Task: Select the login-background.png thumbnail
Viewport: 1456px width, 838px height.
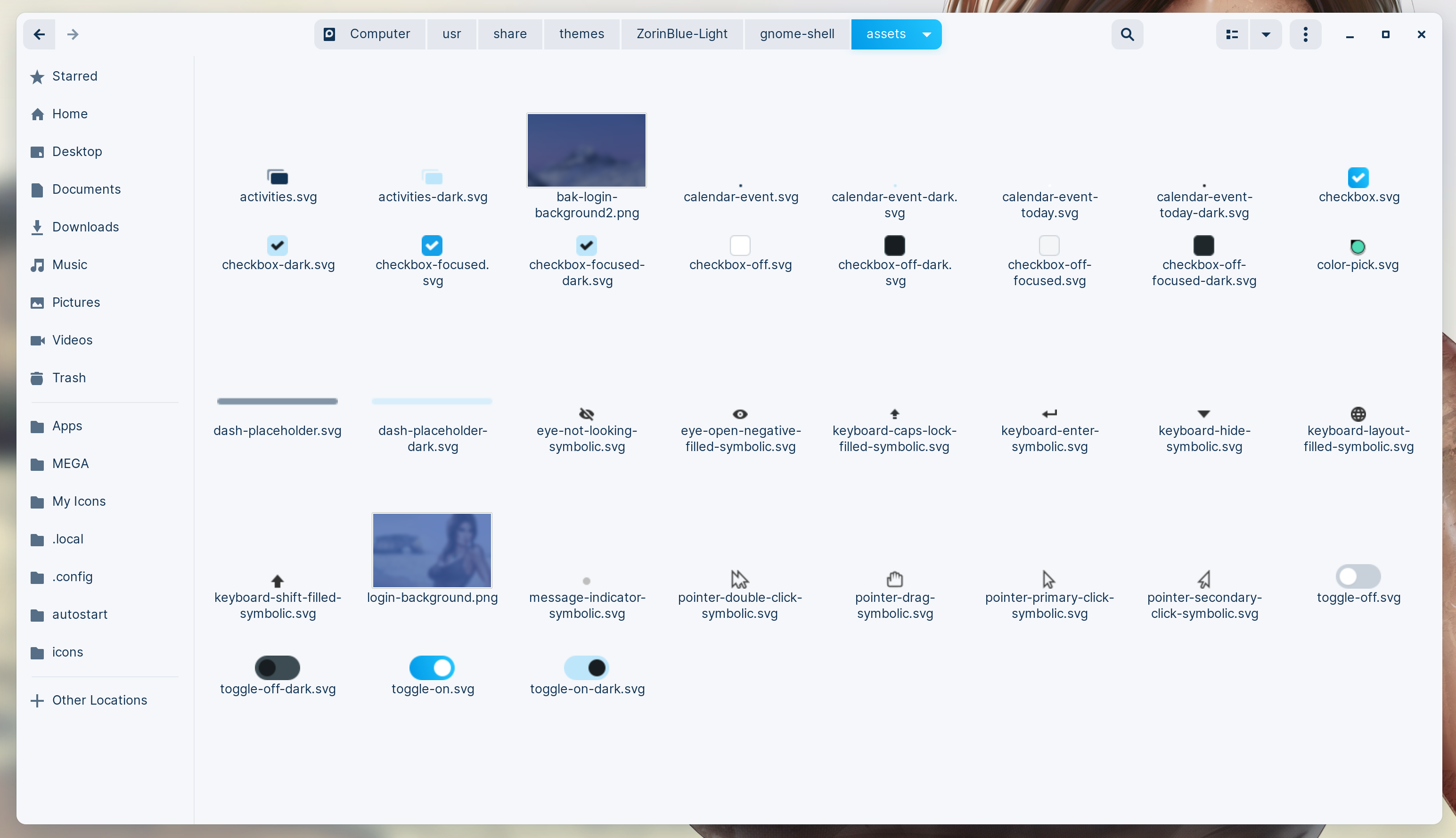Action: pos(432,550)
